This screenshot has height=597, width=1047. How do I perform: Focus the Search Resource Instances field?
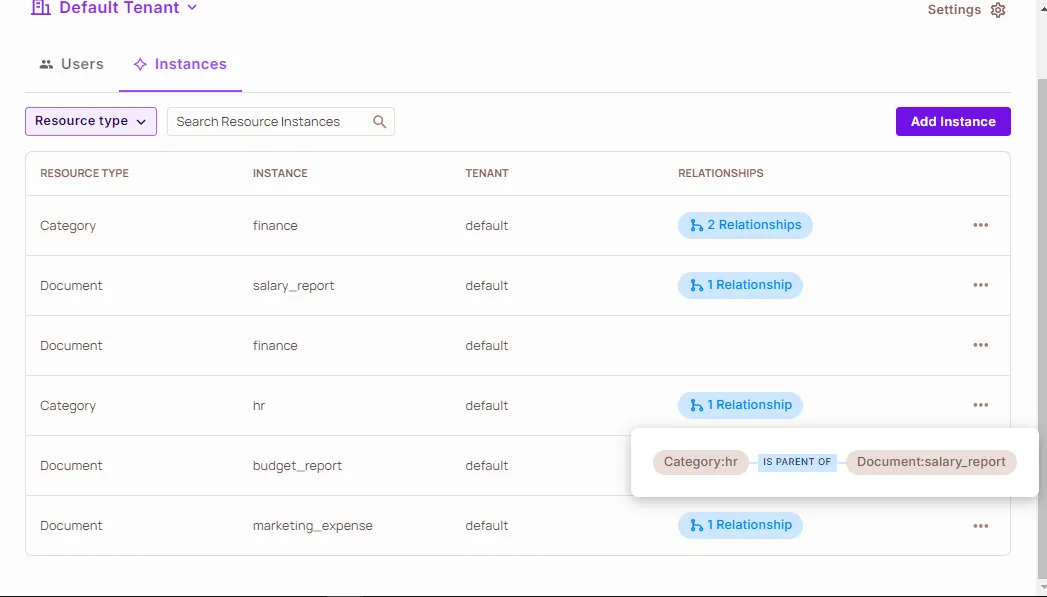[270, 122]
